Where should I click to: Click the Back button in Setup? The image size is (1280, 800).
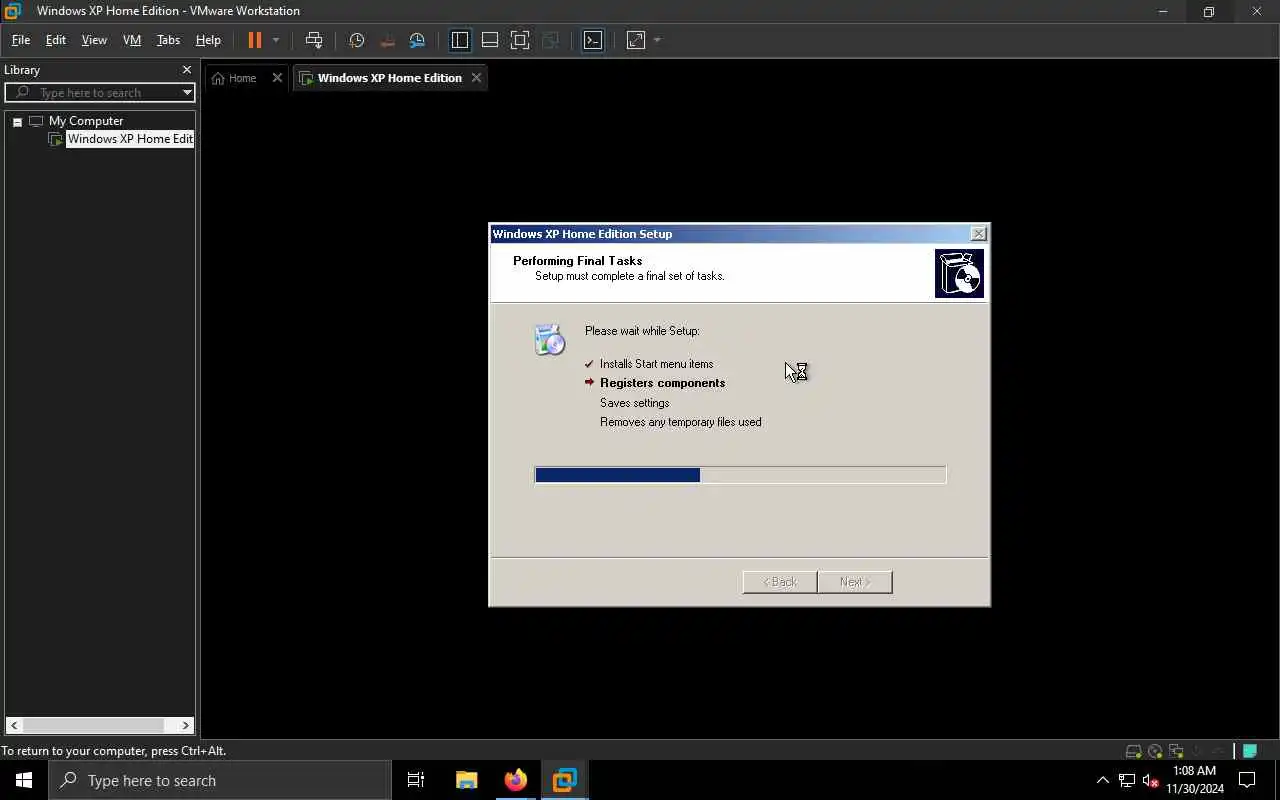point(780,582)
